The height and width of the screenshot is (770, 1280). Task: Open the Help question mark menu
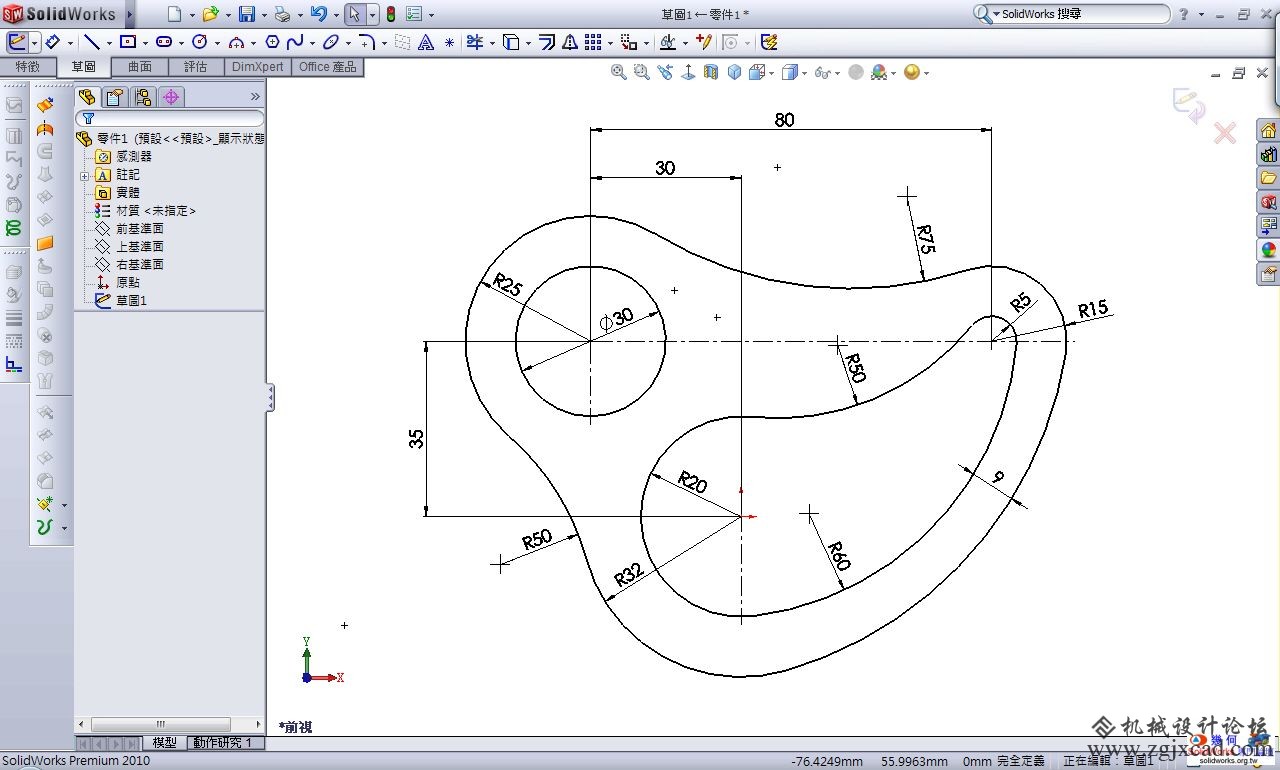(x=1184, y=14)
